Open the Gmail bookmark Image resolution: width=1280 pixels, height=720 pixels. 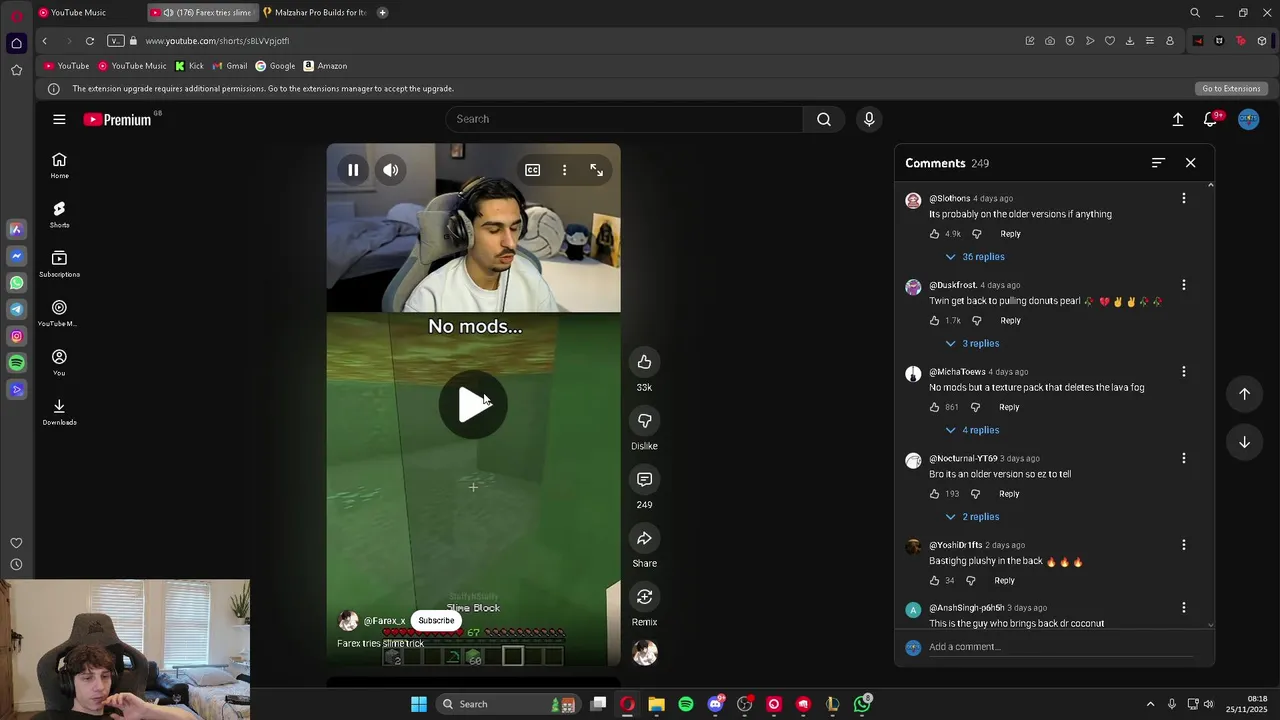point(230,66)
